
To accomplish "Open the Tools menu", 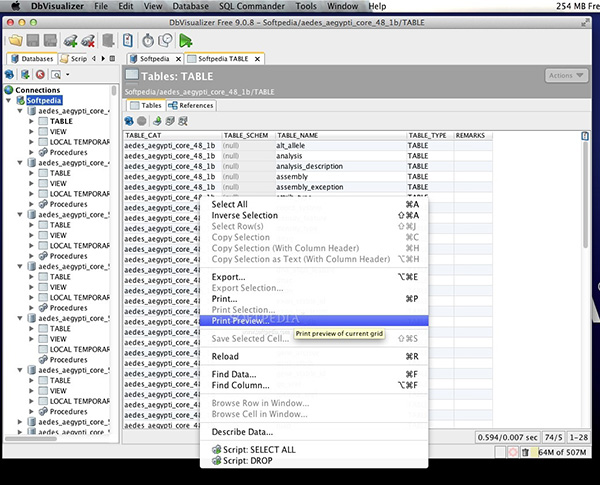I will click(x=306, y=6).
